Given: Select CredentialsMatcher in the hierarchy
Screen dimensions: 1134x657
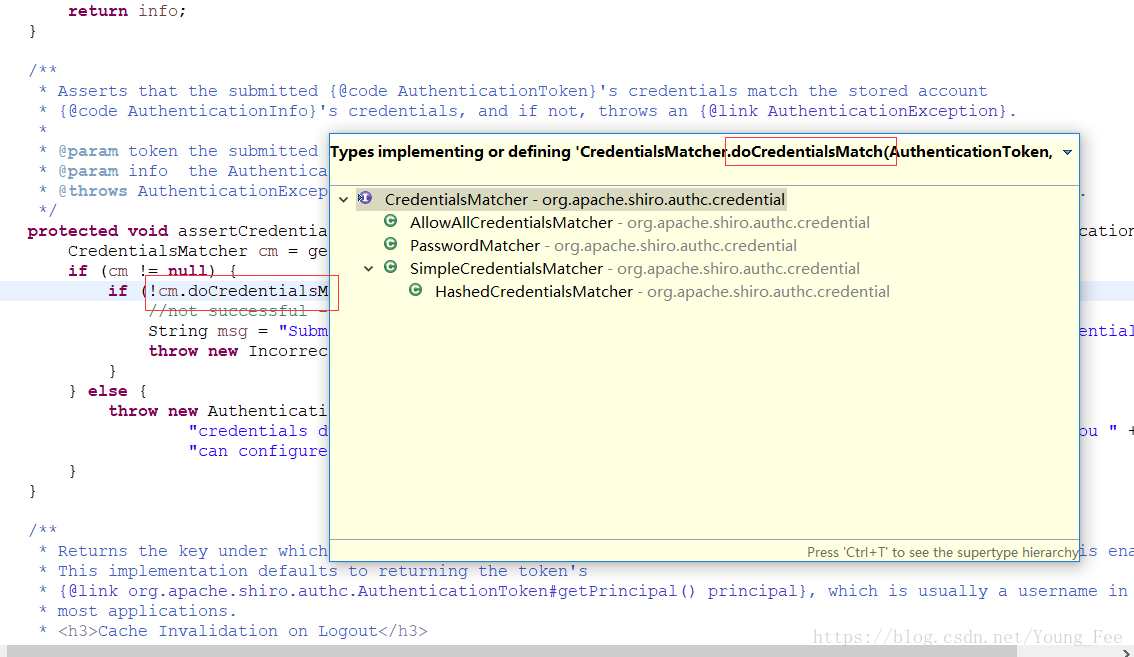Looking at the screenshot, I should (584, 200).
